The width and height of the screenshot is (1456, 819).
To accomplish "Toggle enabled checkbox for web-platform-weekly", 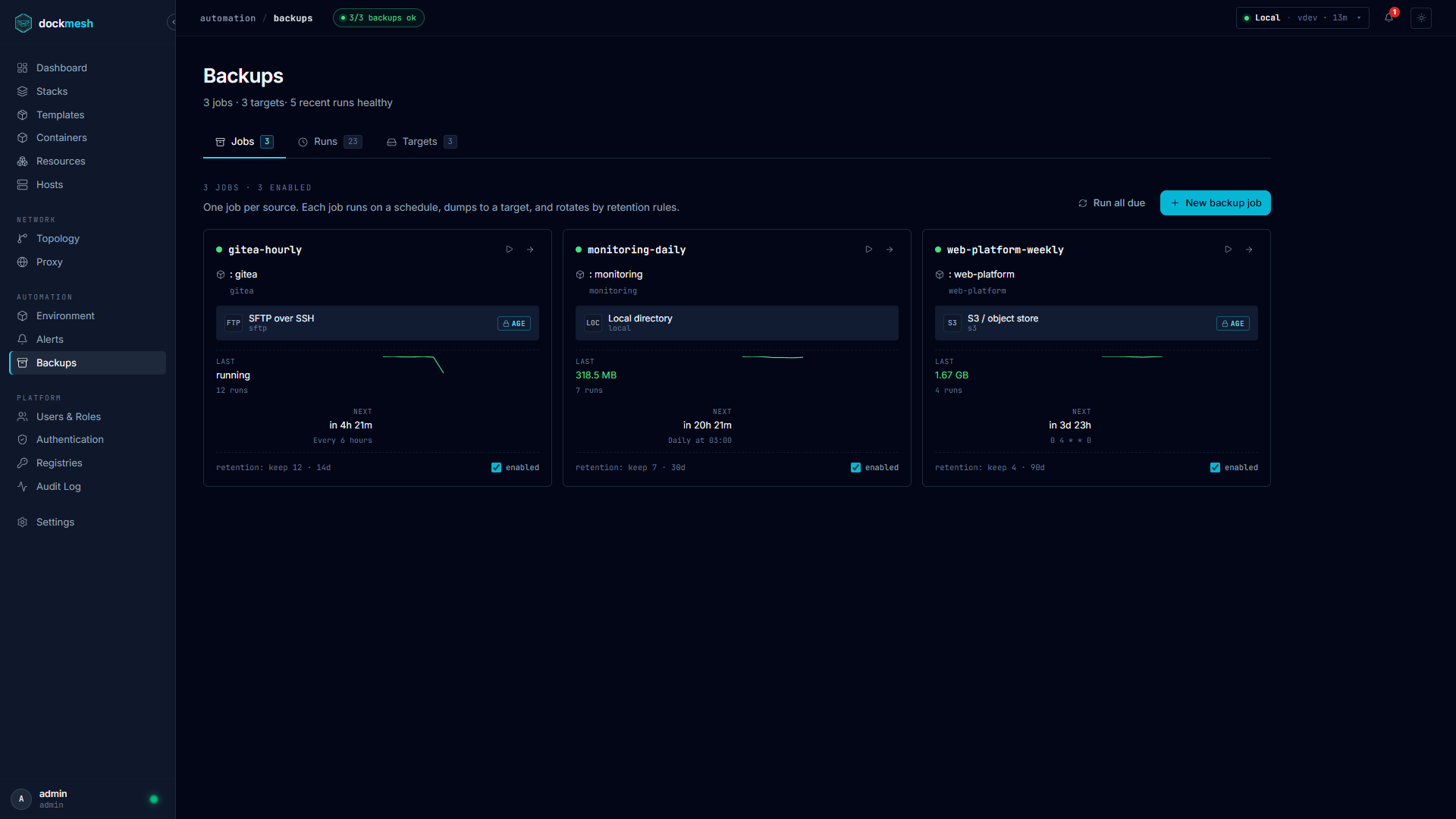I will (1215, 468).
